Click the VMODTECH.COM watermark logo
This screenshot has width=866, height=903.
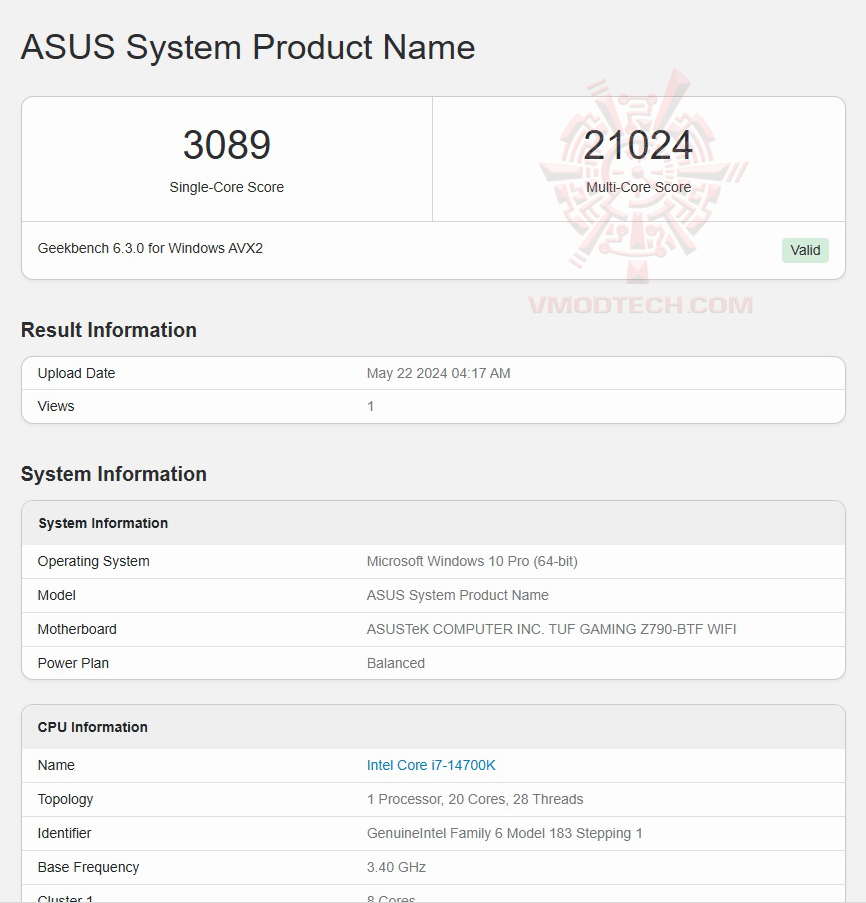(x=640, y=304)
